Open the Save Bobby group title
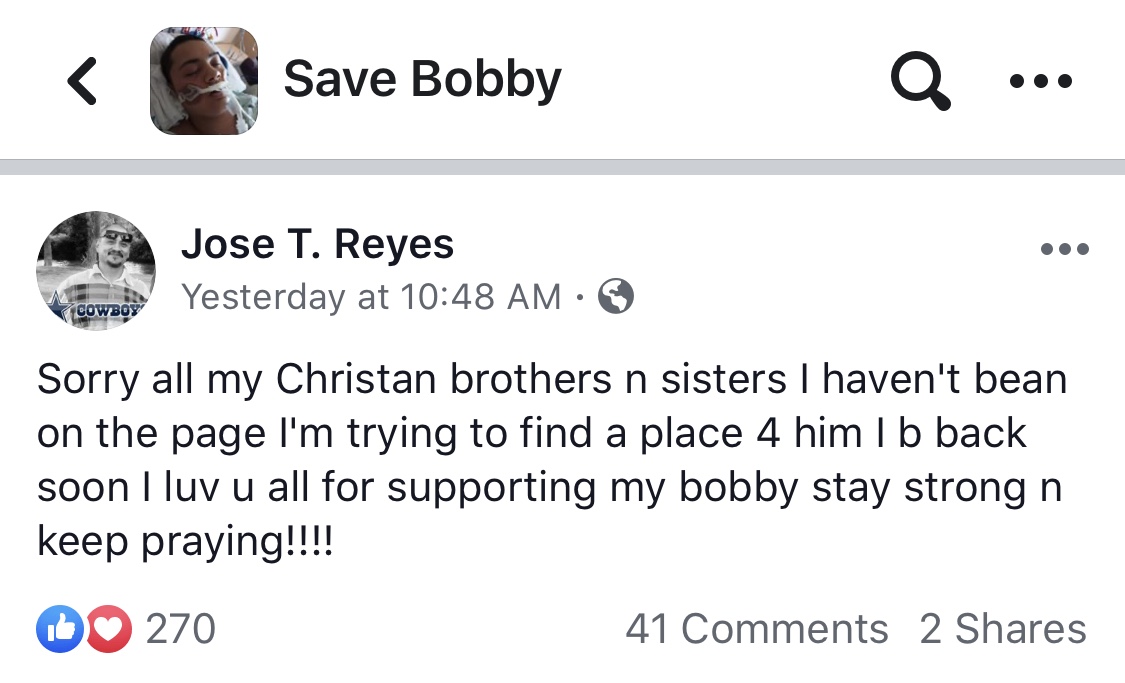This screenshot has height=683, width=1125. (x=423, y=79)
